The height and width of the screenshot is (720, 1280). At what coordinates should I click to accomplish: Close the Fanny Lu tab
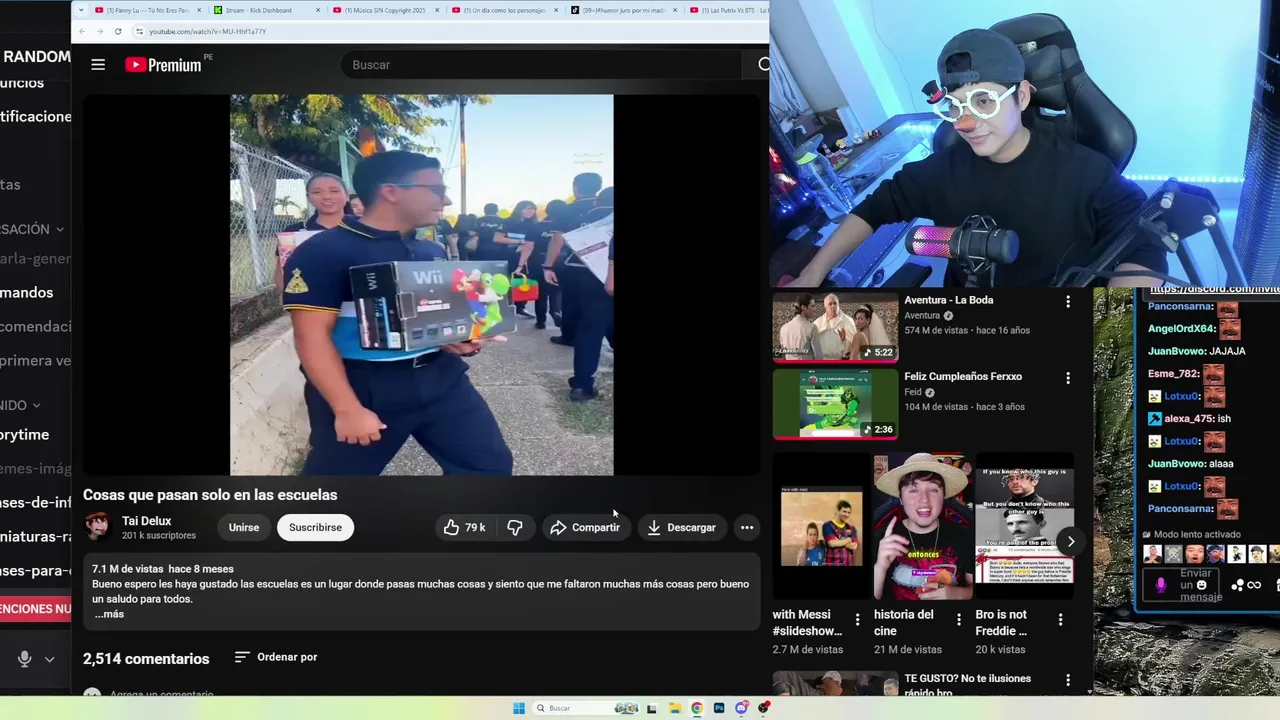coord(199,10)
